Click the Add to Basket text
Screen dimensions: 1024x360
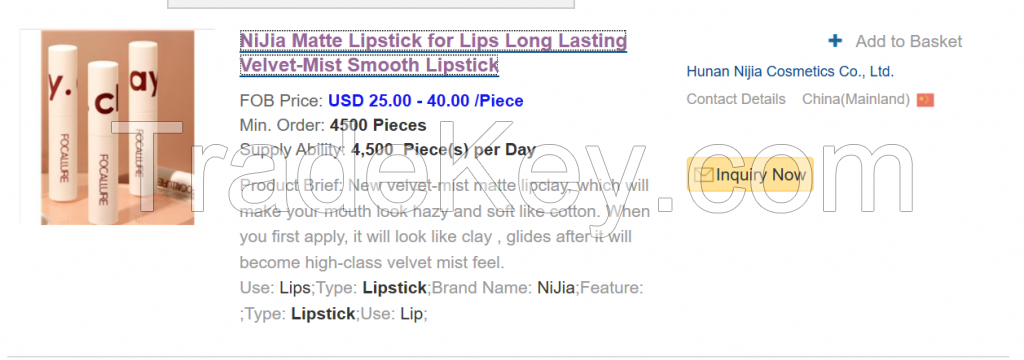point(908,42)
